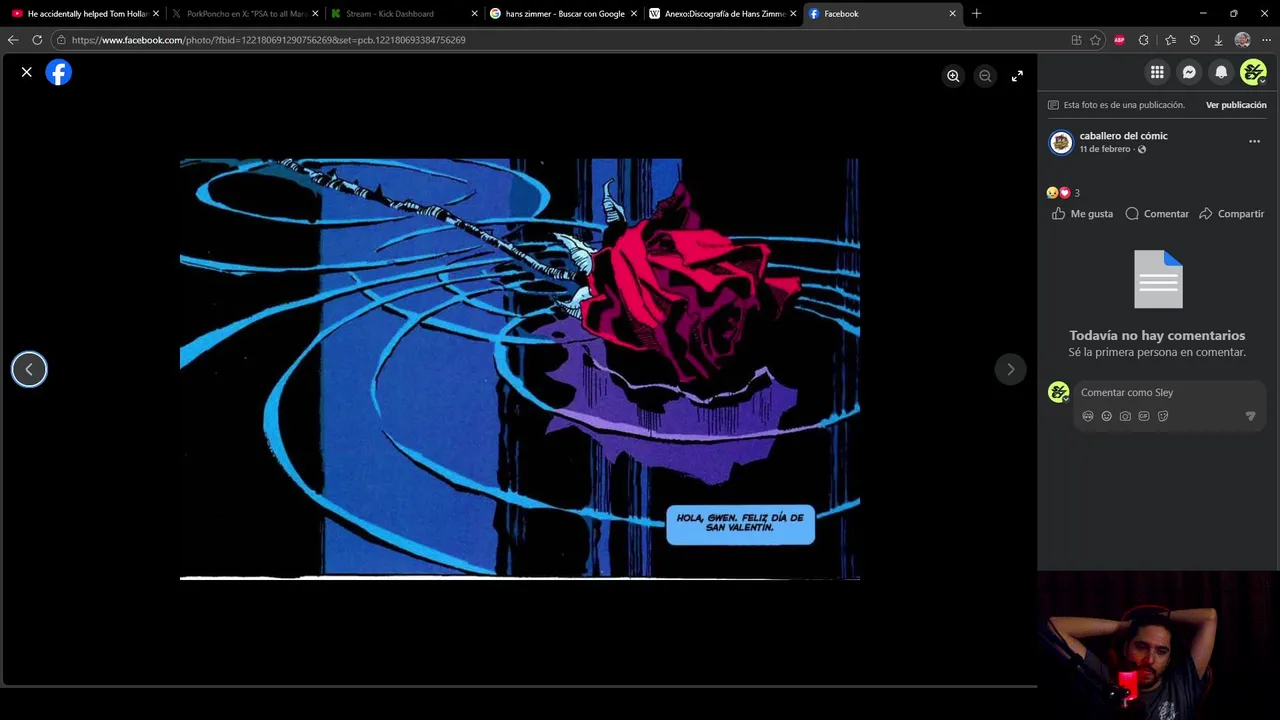Switch to Stream - Kick Dashboard tab
The width and height of the screenshot is (1280, 720).
402,14
